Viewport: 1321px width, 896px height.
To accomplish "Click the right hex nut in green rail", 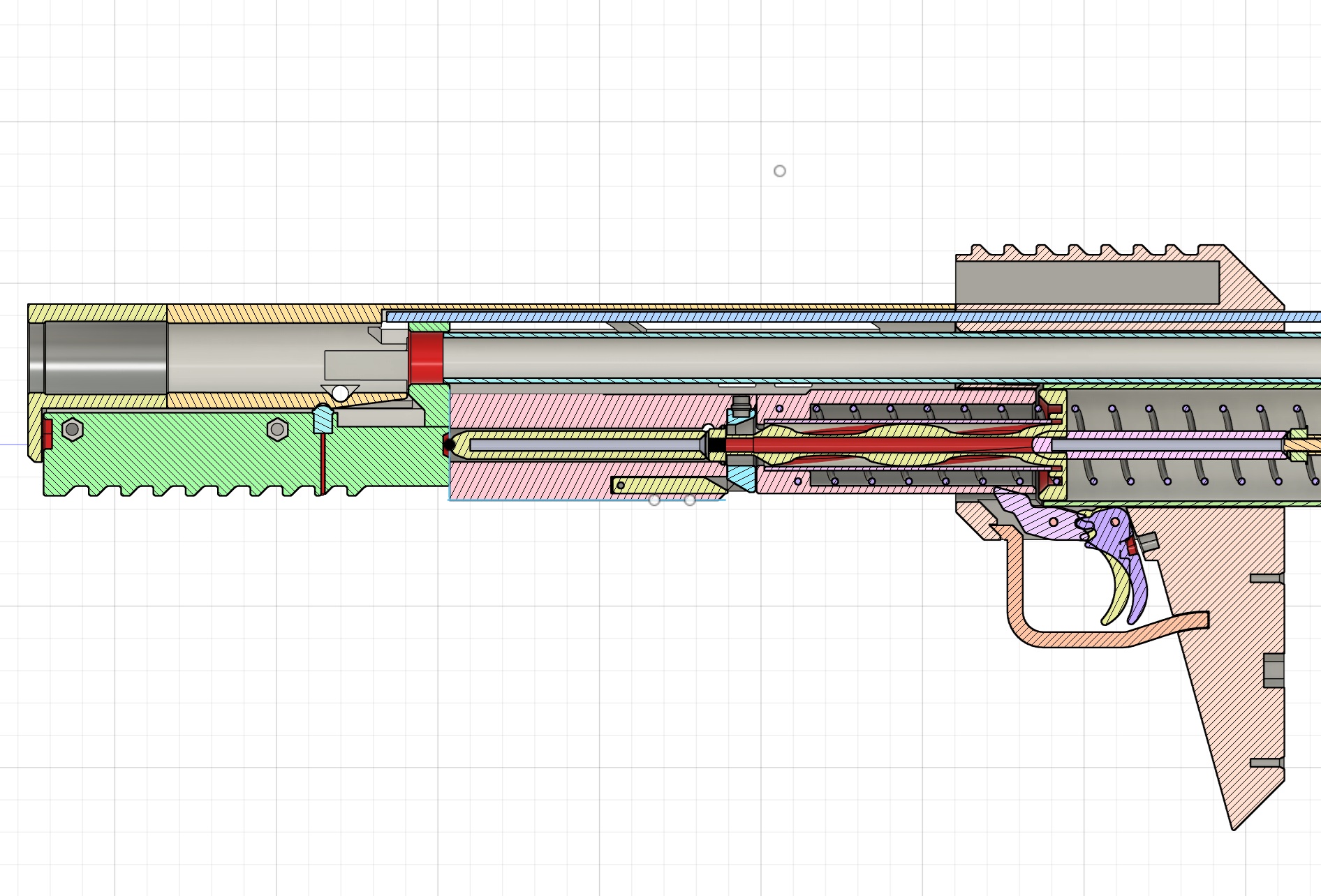I will tap(278, 429).
